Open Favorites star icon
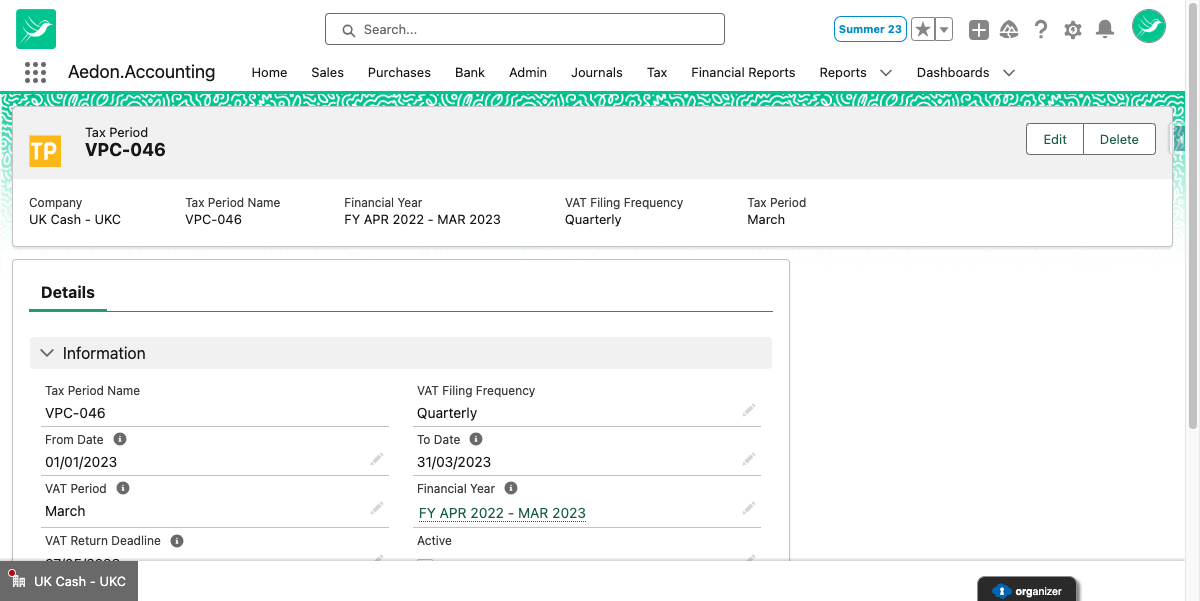Screen dimensions: 1200x601 tap(923, 29)
